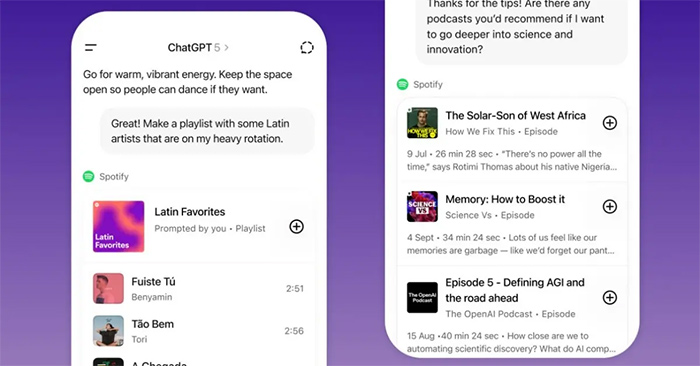Click the Spotify logo above the podcast list
This screenshot has width=700, height=366.
[x=402, y=84]
